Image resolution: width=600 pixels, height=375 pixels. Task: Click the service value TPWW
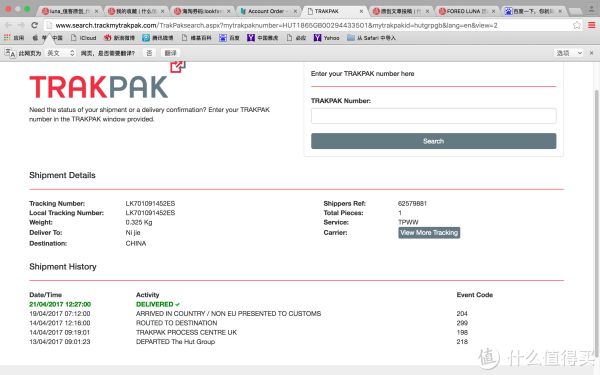tap(408, 222)
